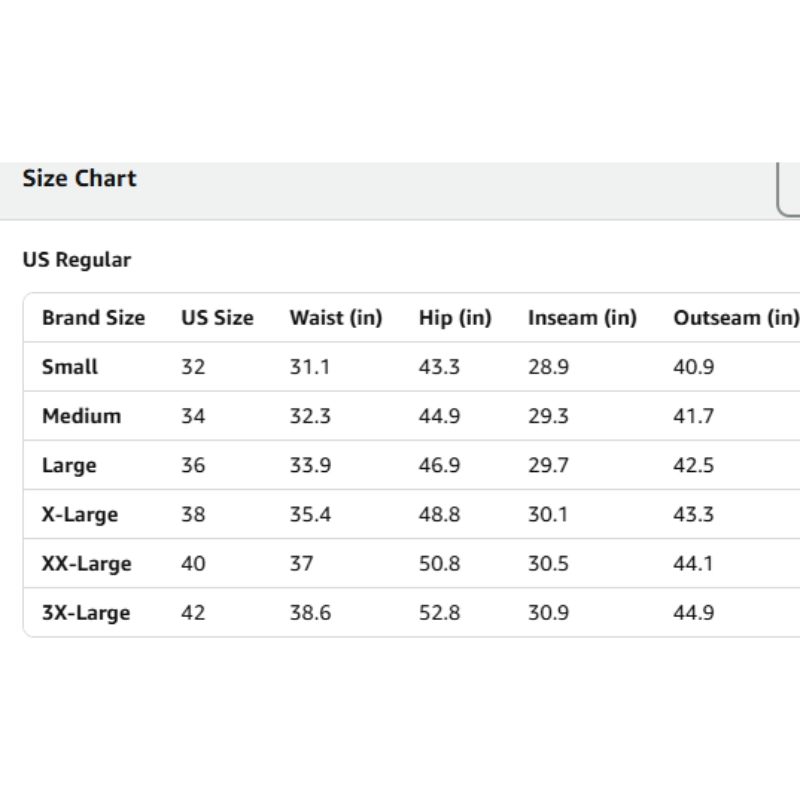Click the hip value 50.8 cell
The image size is (800, 800).
pos(439,563)
